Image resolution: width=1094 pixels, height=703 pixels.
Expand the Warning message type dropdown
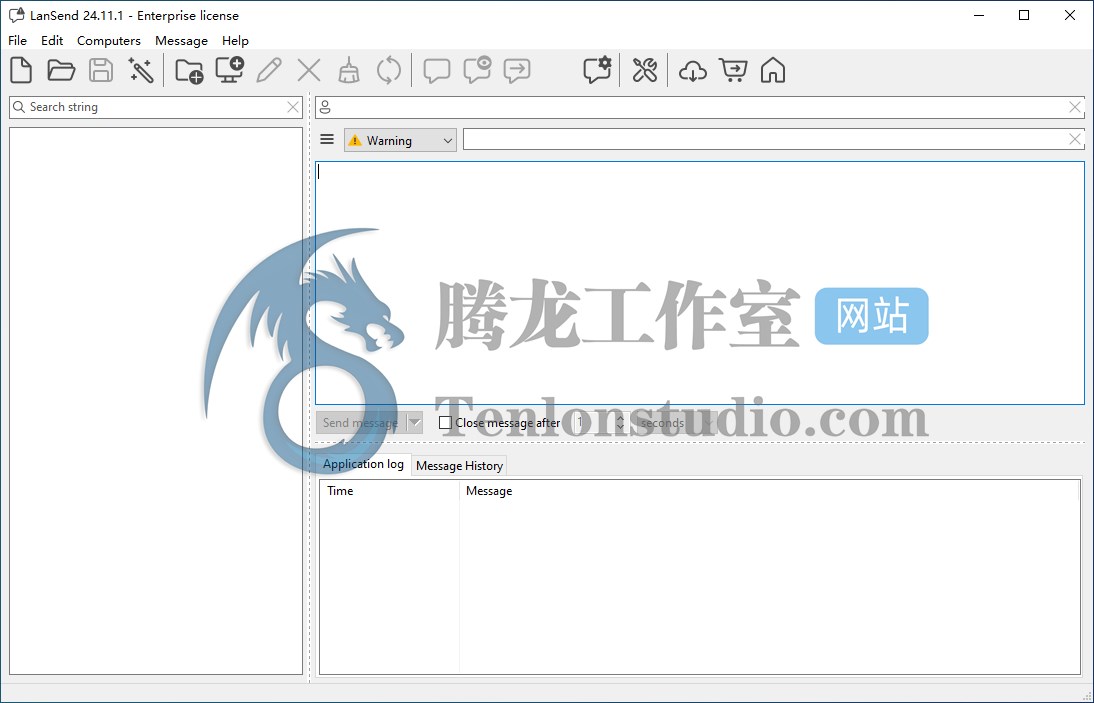(x=447, y=141)
